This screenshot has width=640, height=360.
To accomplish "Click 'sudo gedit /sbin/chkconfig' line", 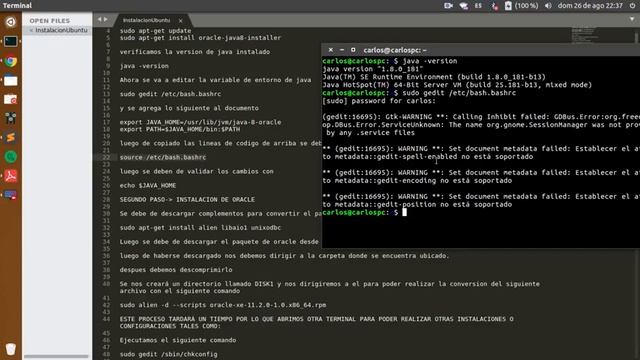I will tap(169, 354).
